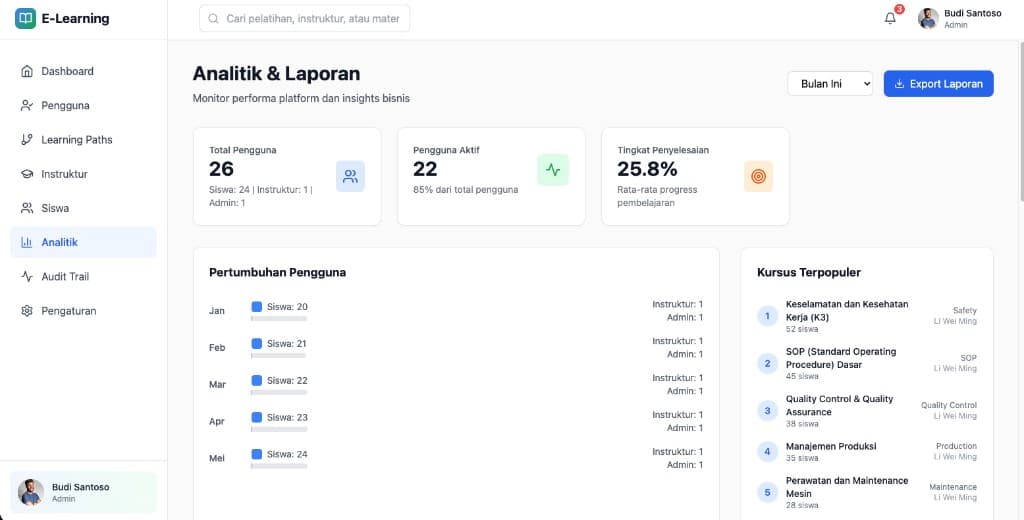Click the Dashboard home icon in sidebar
Viewport: 1024px width, 520px height.
pos(27,71)
